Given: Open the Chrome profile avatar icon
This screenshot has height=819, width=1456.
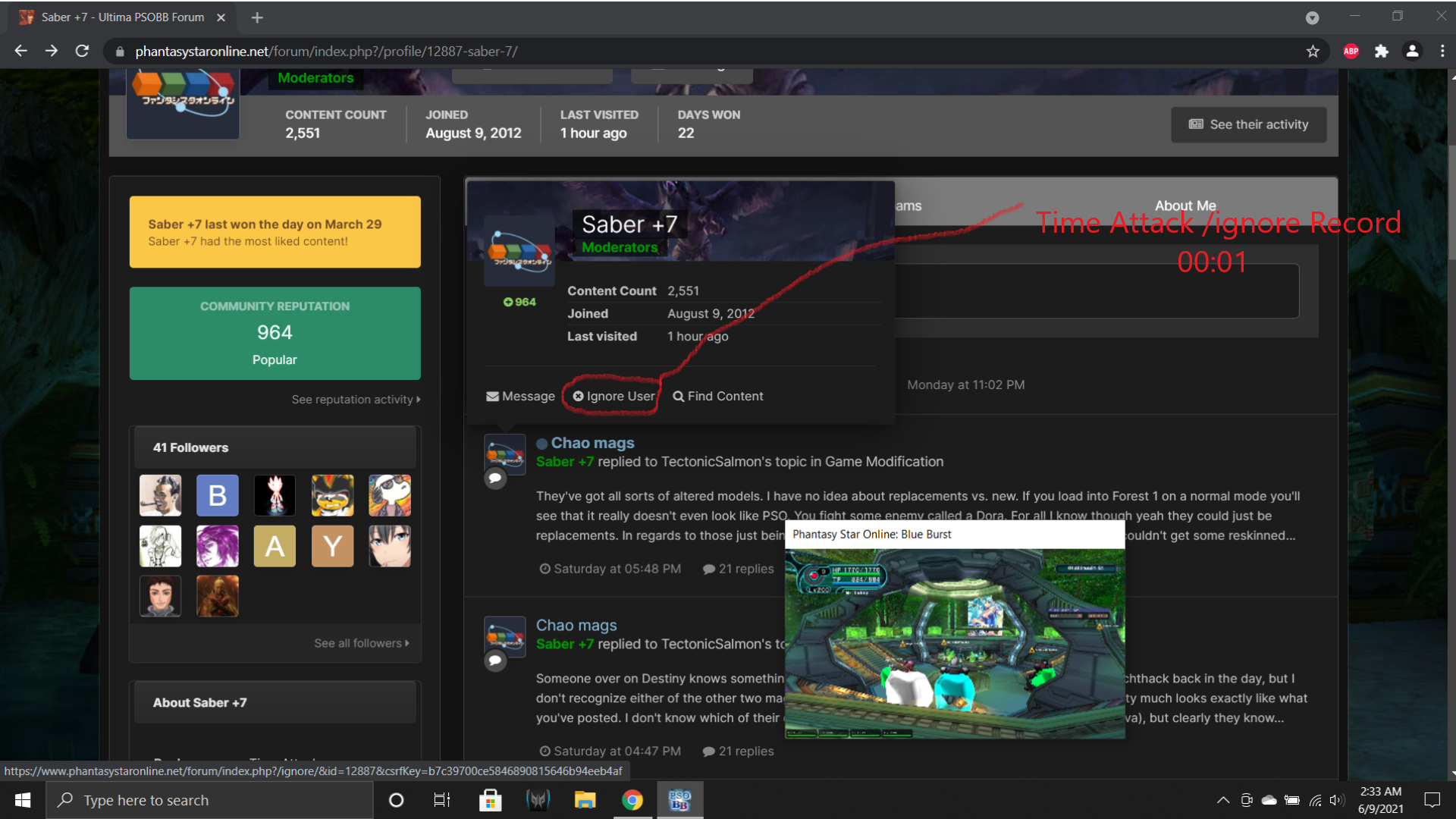Looking at the screenshot, I should tap(1412, 51).
